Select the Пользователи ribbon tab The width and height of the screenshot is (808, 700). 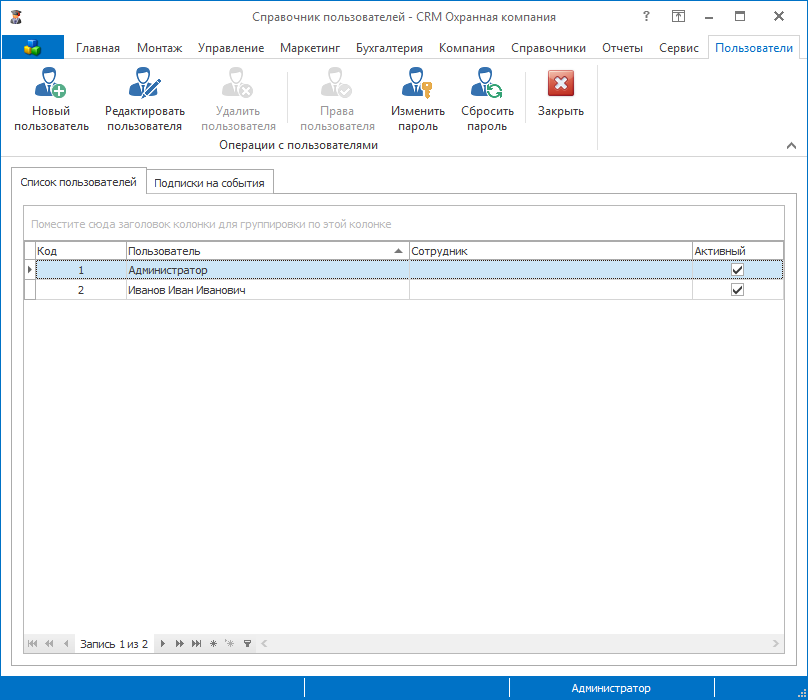tap(753, 48)
